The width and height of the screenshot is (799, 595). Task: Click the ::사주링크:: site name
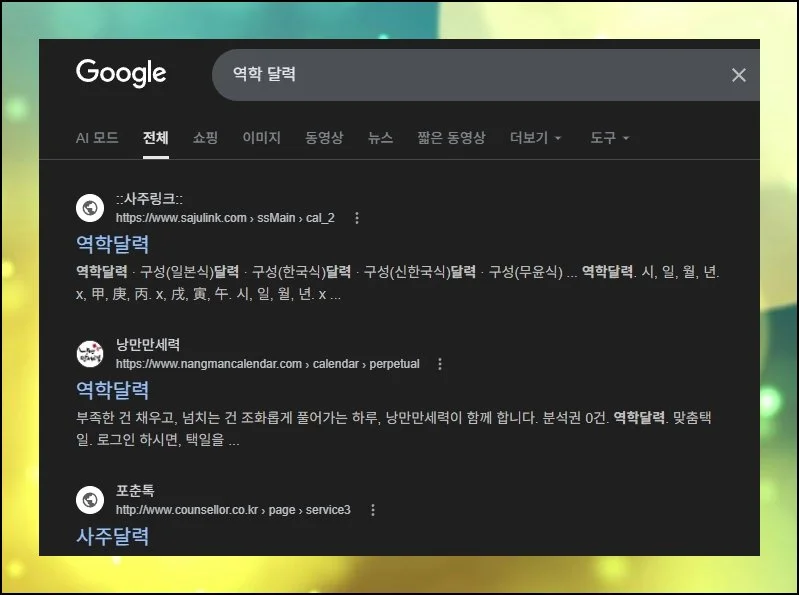[149, 199]
